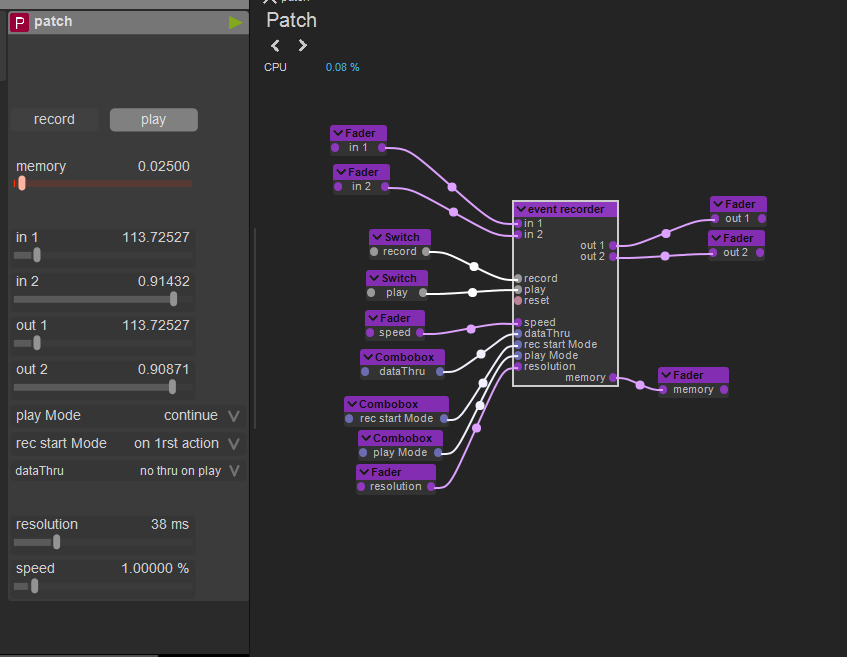Toggle the play button in panel
847x657 pixels.
153,120
